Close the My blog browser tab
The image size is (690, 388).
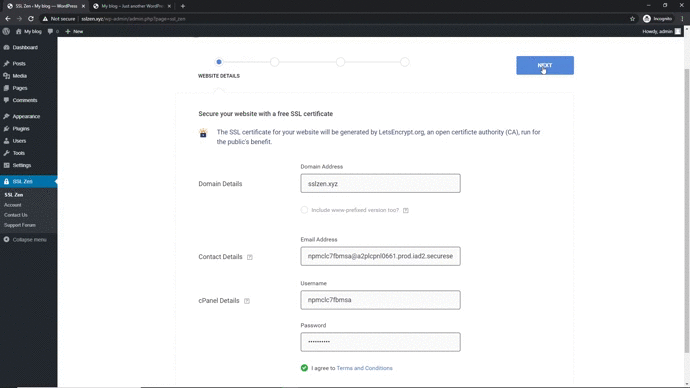point(169,6)
